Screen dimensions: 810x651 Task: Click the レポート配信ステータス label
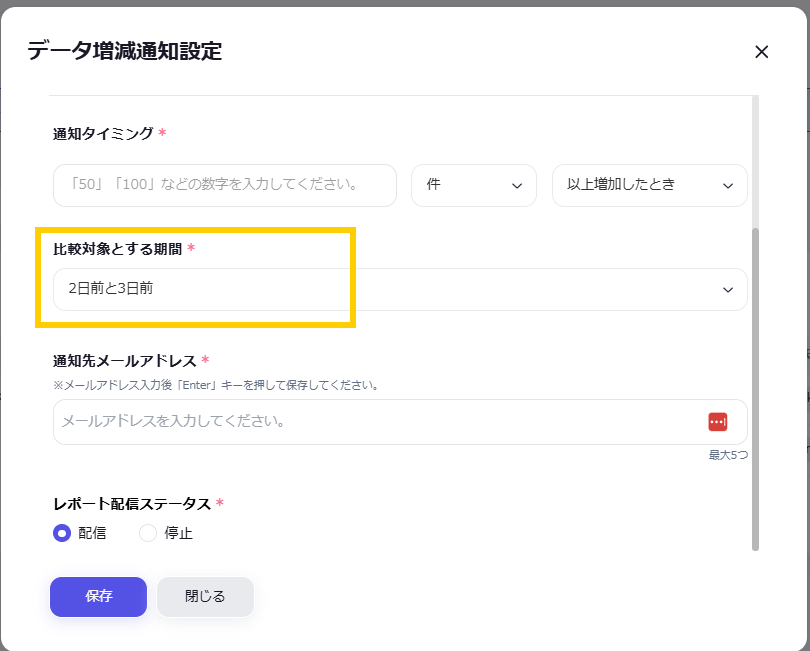131,503
